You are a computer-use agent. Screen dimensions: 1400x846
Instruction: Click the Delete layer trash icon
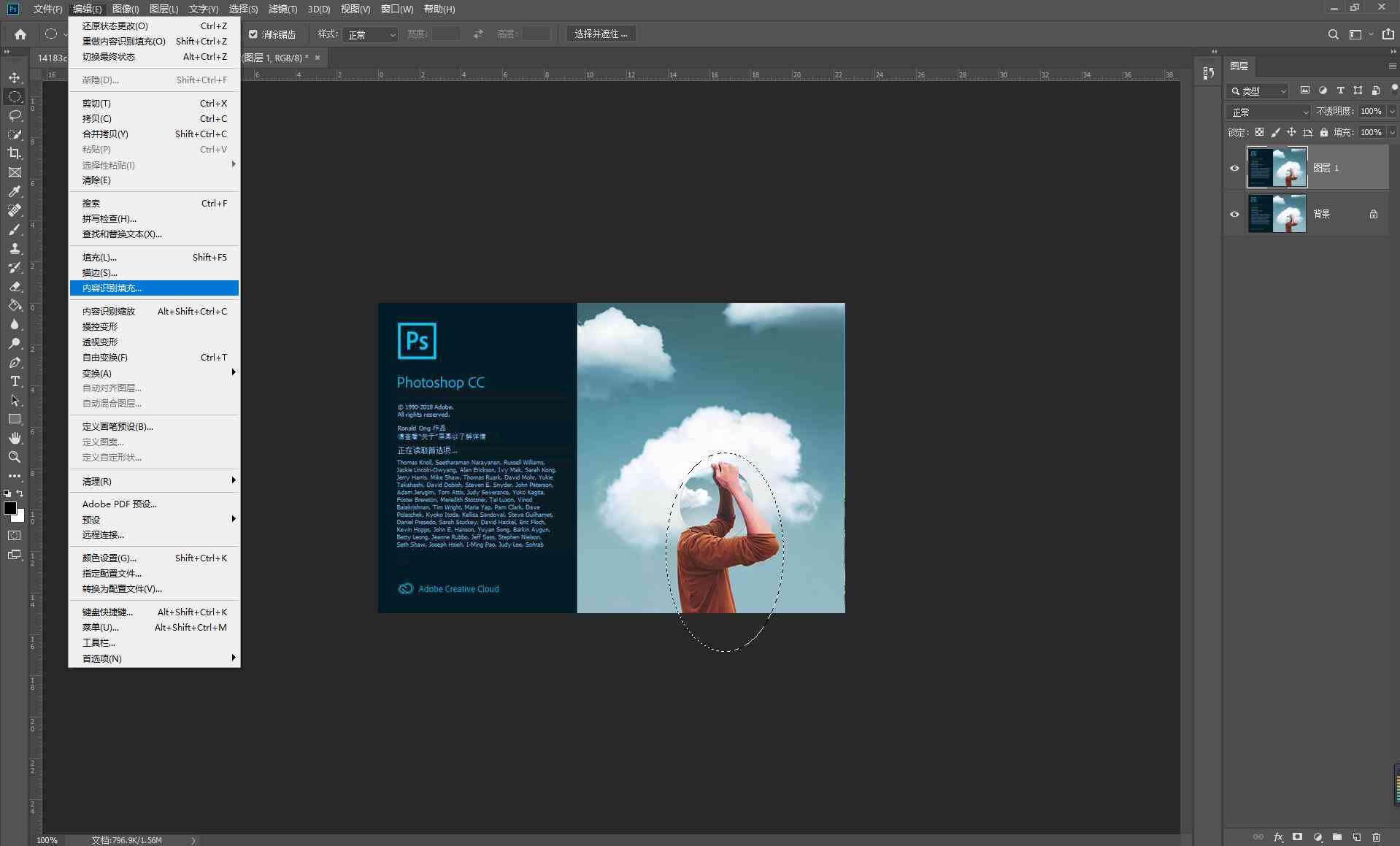click(1376, 837)
